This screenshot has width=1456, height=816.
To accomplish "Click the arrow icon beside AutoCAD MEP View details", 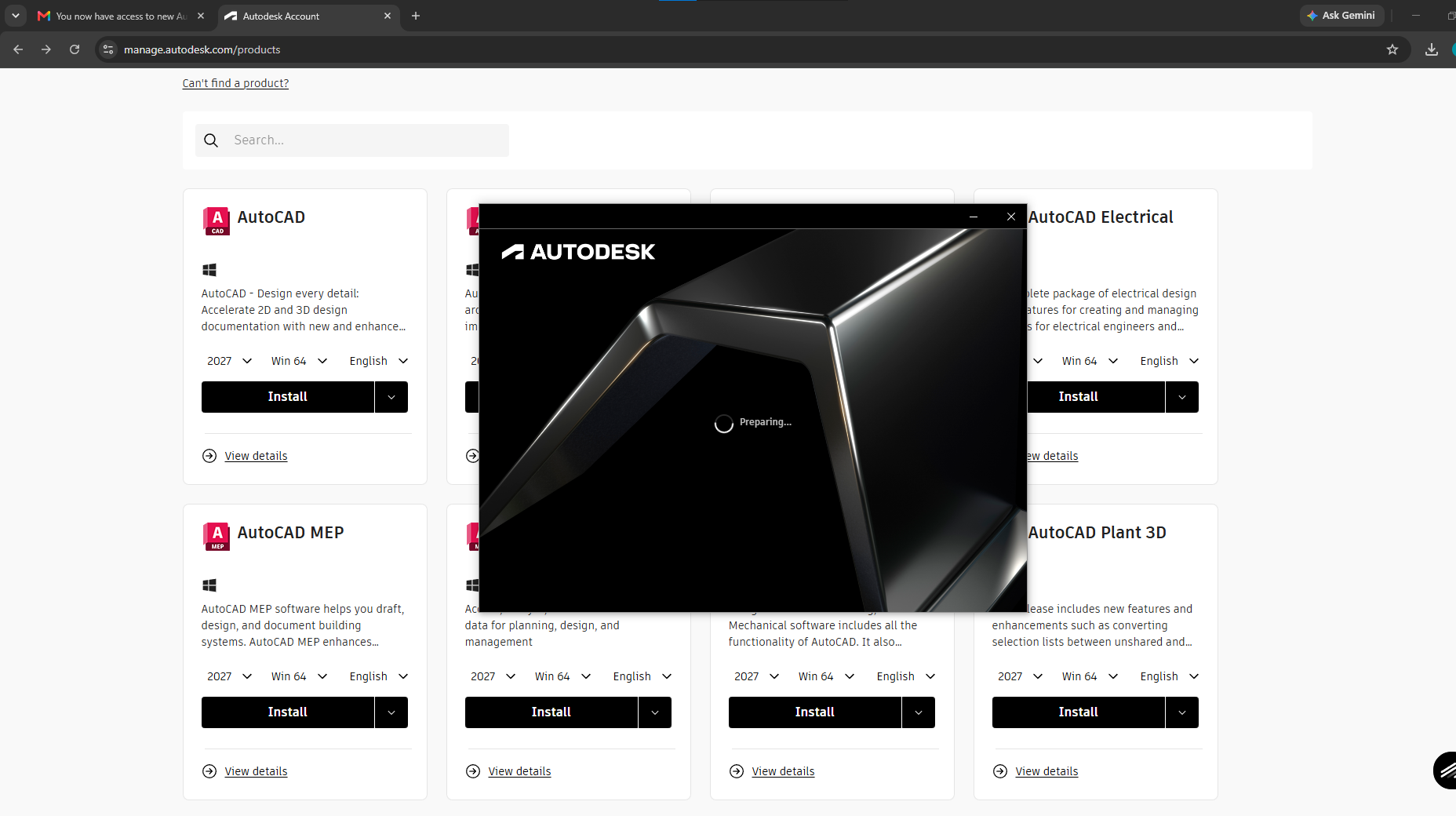I will tap(209, 771).
